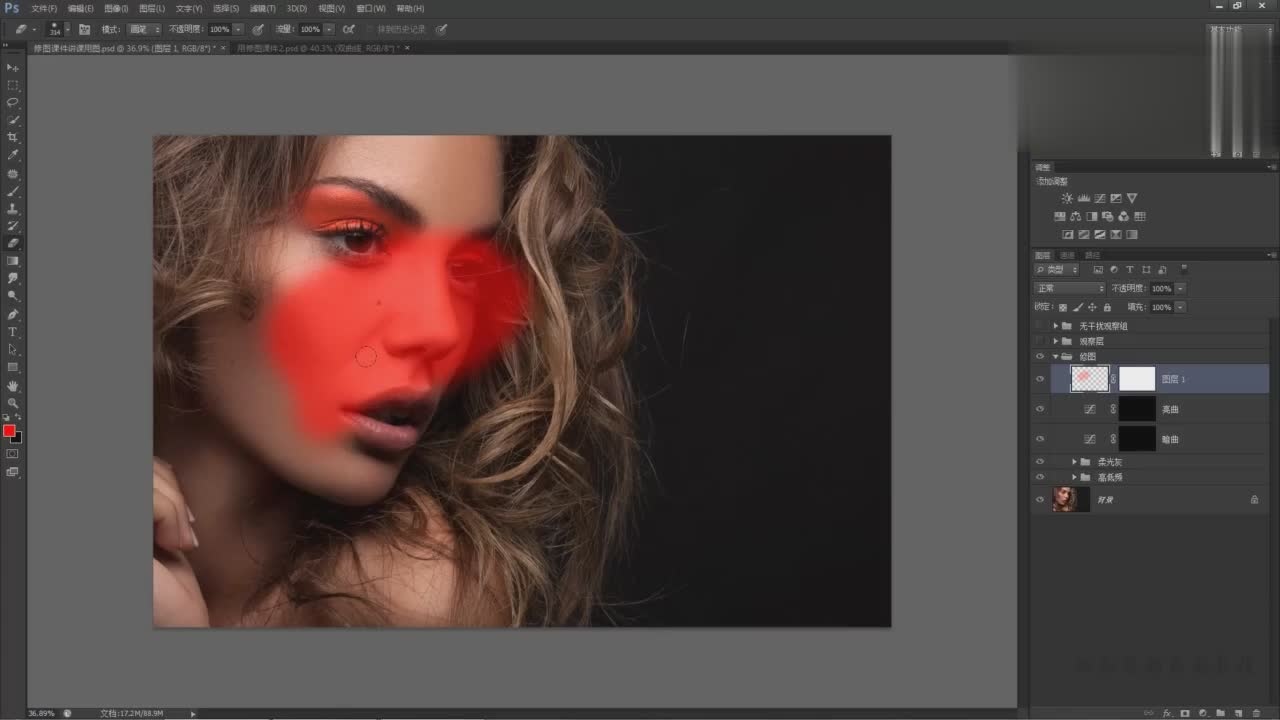Image resolution: width=1280 pixels, height=720 pixels.
Task: Select the Hand tool
Action: point(13,385)
